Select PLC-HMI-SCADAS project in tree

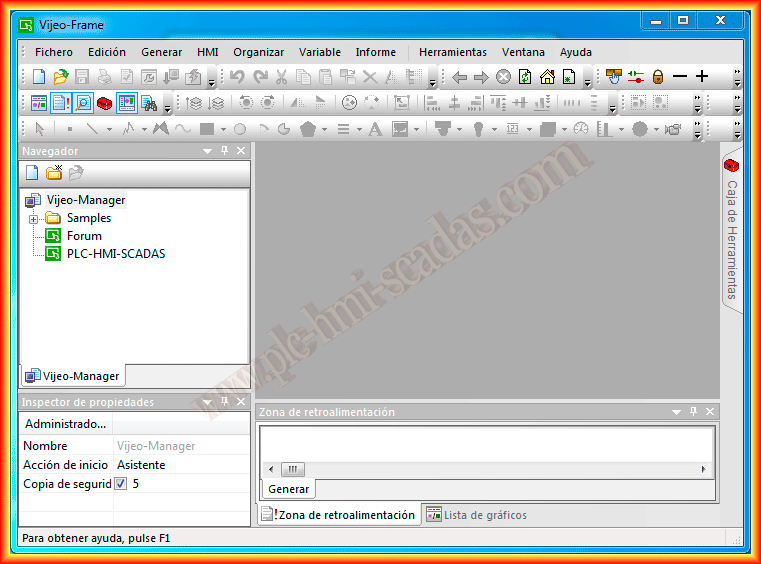pyautogui.click(x=115, y=254)
